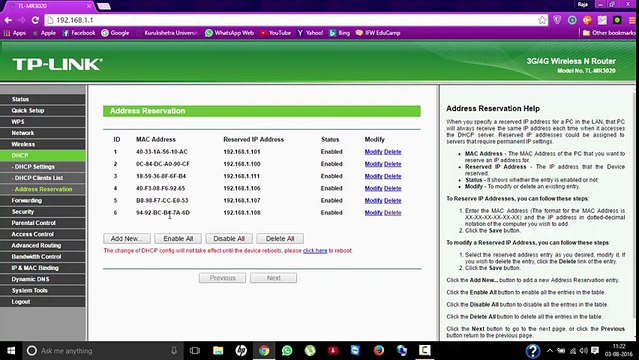The image size is (639, 360).
Task: Click Add New... button
Action: coord(127,239)
